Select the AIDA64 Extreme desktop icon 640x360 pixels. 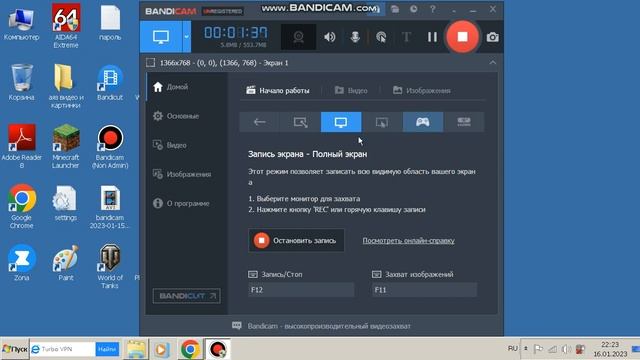click(x=66, y=26)
